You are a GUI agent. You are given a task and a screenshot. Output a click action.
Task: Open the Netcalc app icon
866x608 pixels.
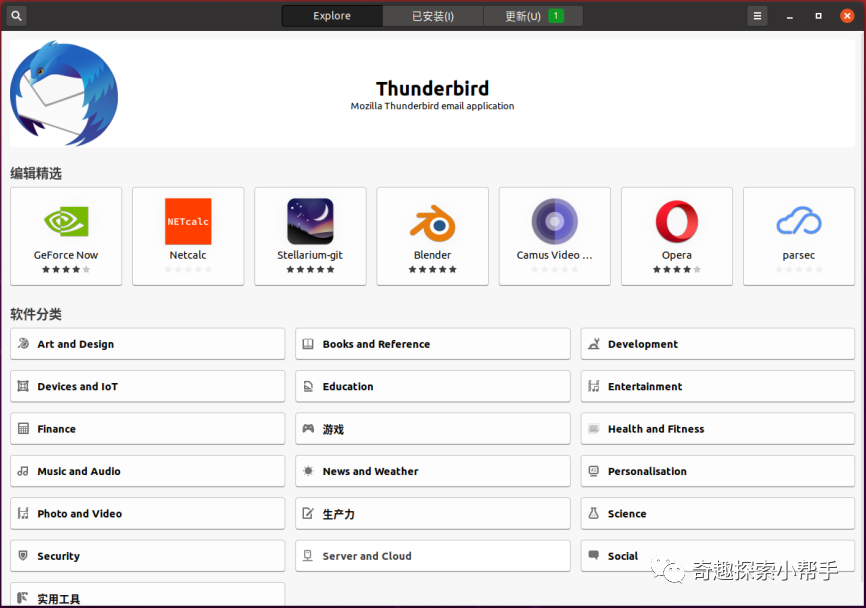[x=188, y=221]
